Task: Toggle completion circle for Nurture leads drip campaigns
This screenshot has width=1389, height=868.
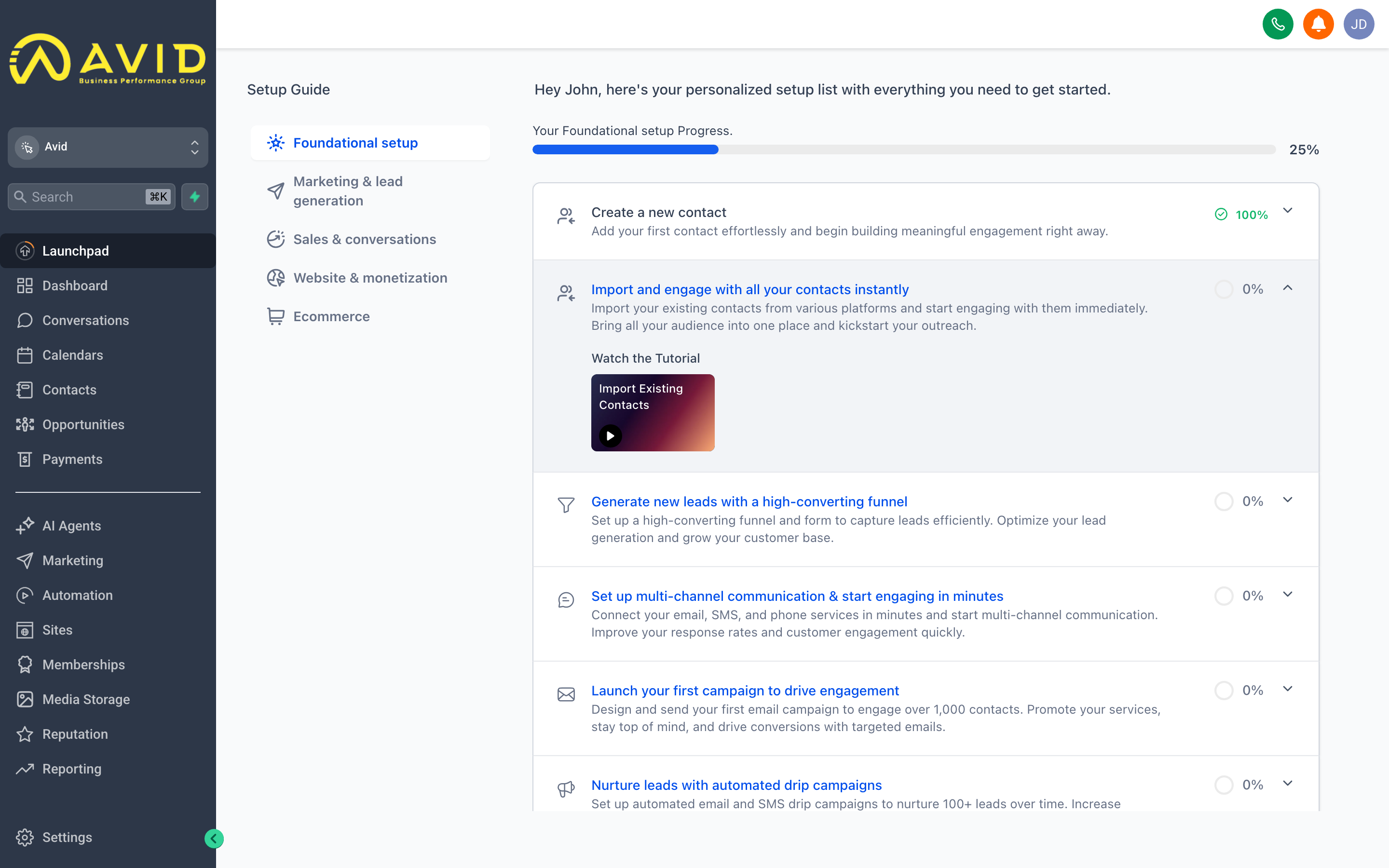Action: click(x=1224, y=786)
